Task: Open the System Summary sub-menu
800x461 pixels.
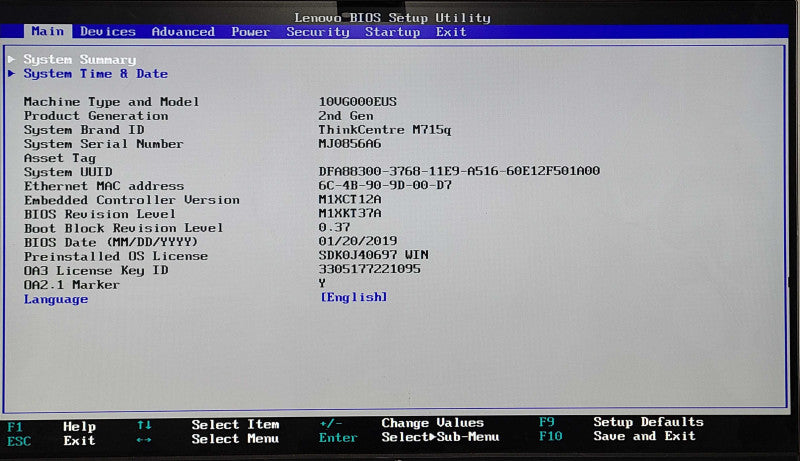Action: pos(80,60)
